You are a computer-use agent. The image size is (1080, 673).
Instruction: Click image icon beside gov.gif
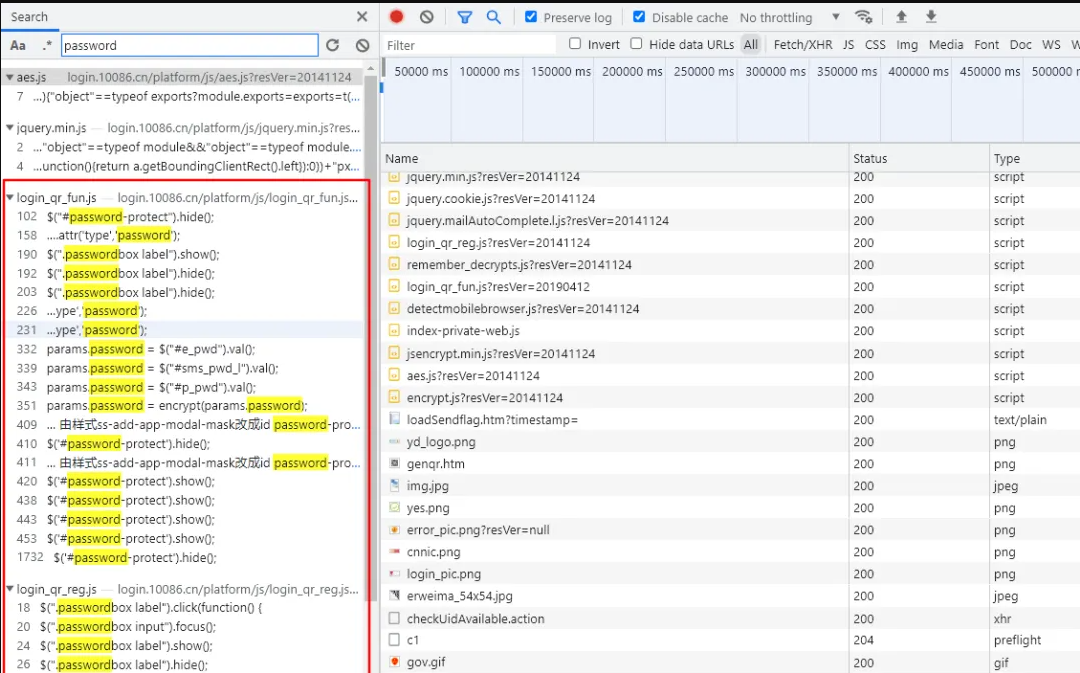tap(394, 662)
